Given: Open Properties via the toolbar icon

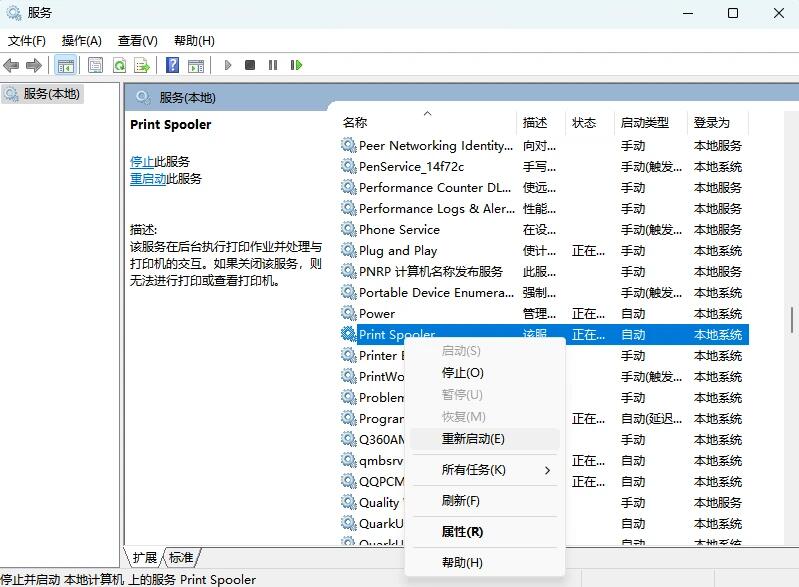Looking at the screenshot, I should 95,65.
